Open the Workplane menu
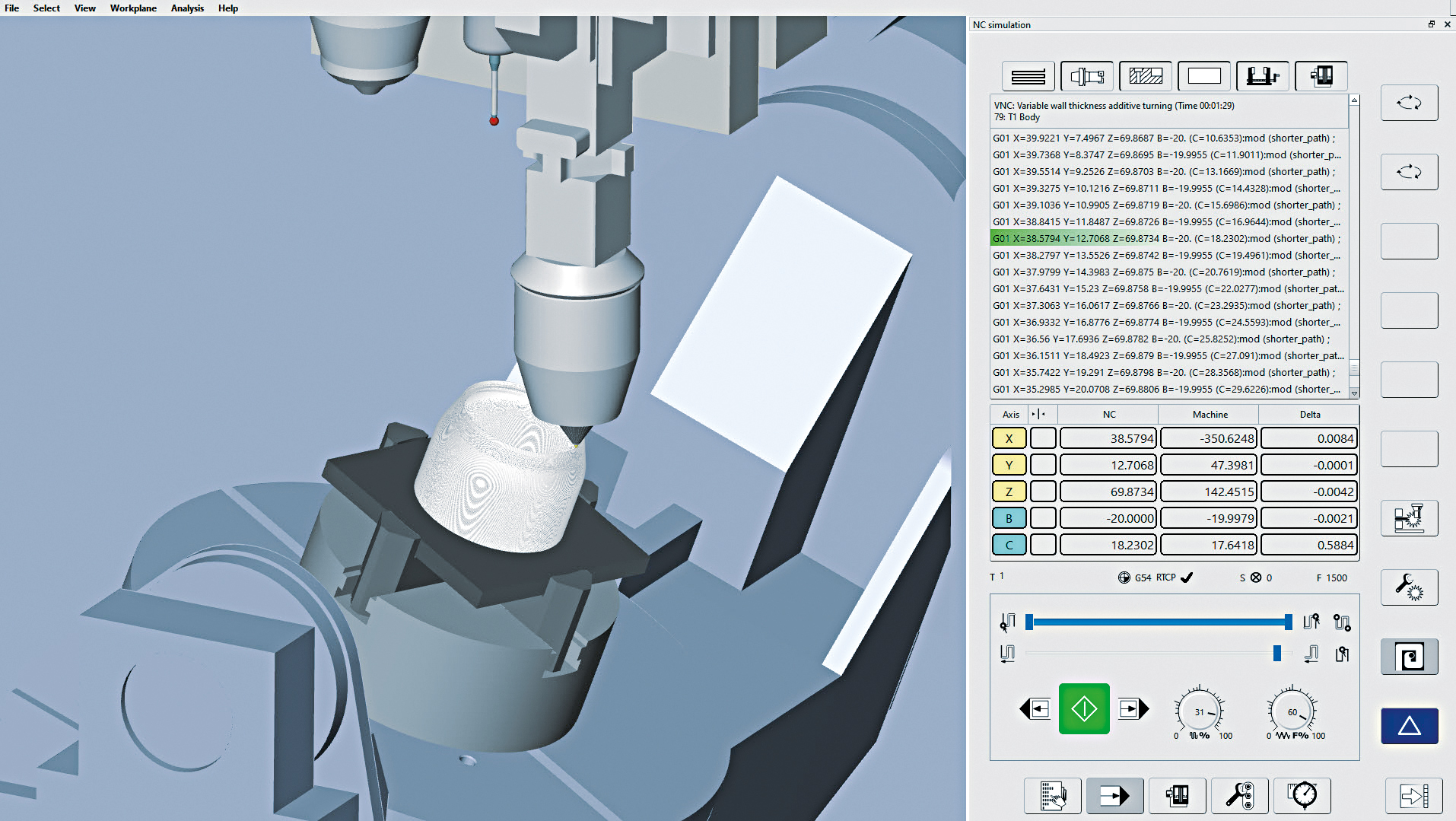 point(133,8)
